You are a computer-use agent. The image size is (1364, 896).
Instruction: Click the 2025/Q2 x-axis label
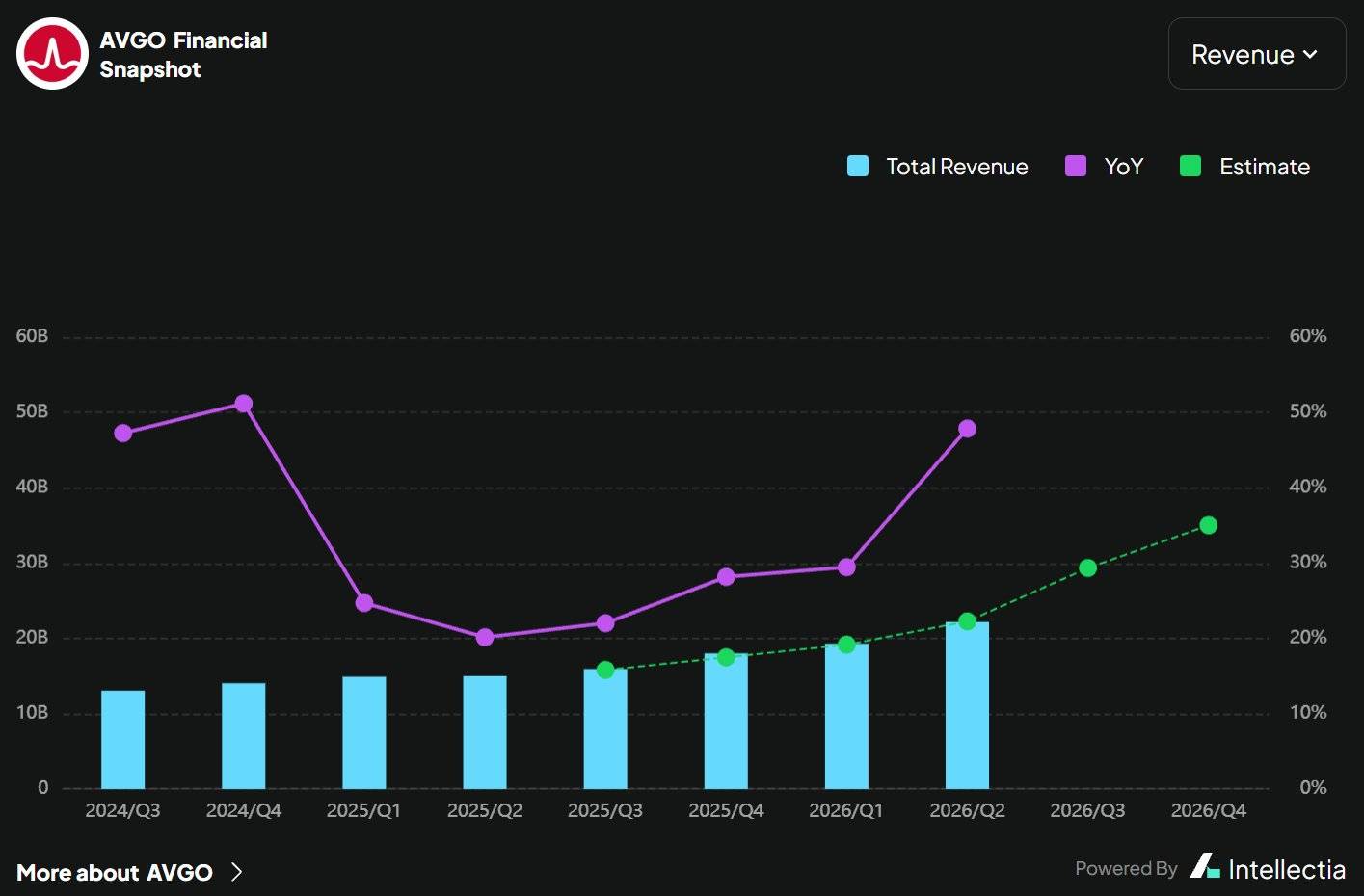click(x=485, y=811)
